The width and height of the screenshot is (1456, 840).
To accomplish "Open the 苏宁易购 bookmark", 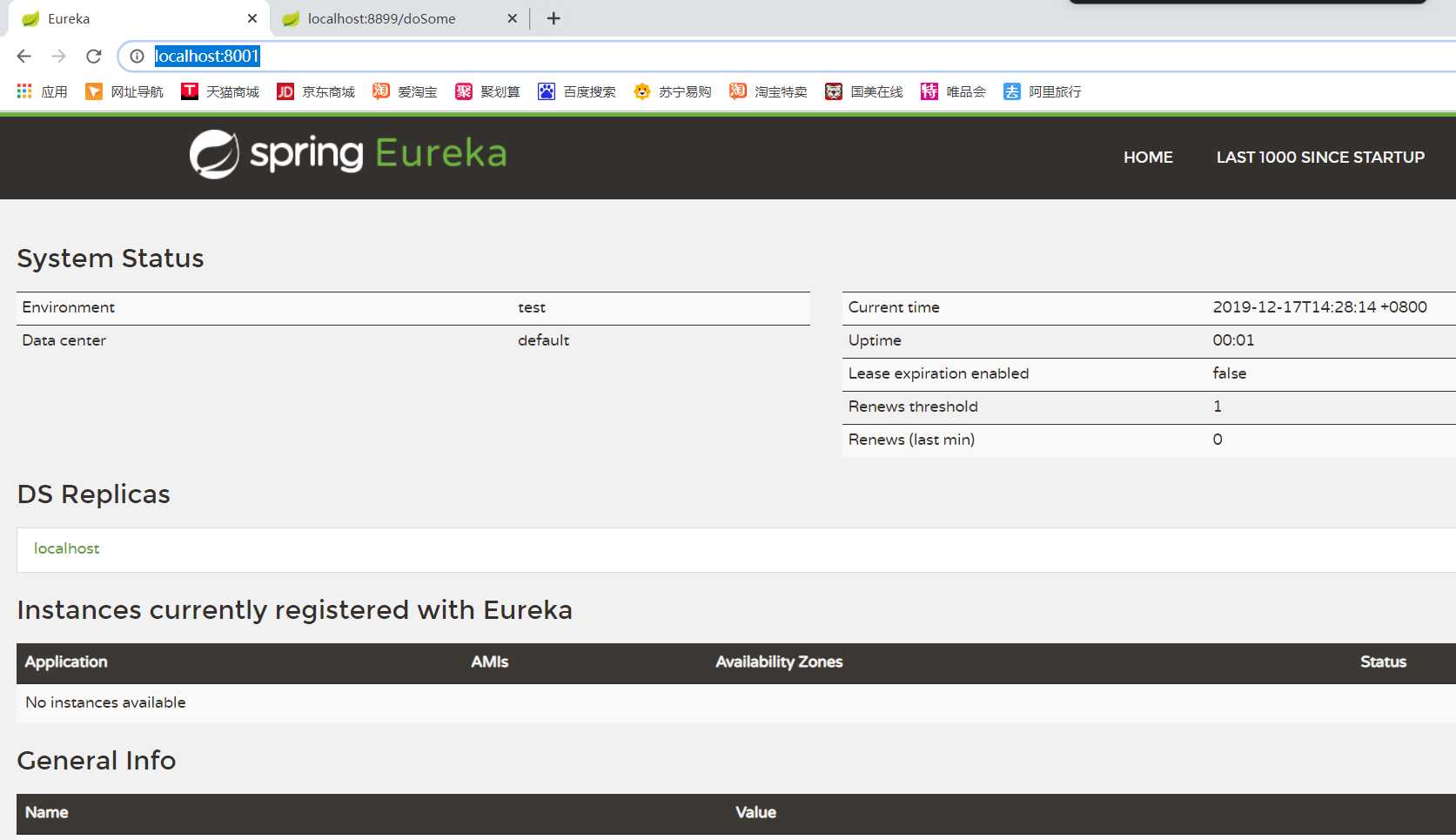I will tap(673, 91).
